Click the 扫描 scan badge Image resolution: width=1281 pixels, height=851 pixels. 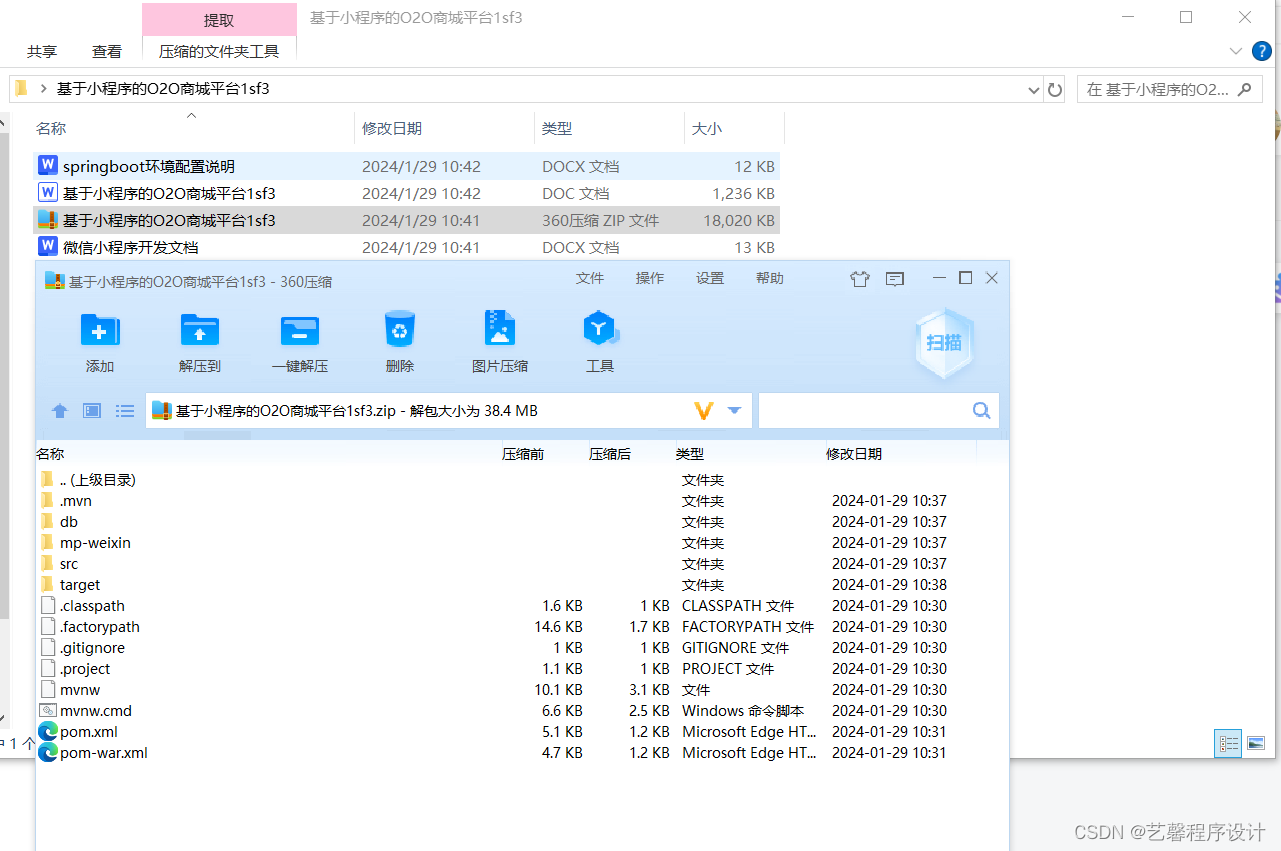[x=943, y=343]
